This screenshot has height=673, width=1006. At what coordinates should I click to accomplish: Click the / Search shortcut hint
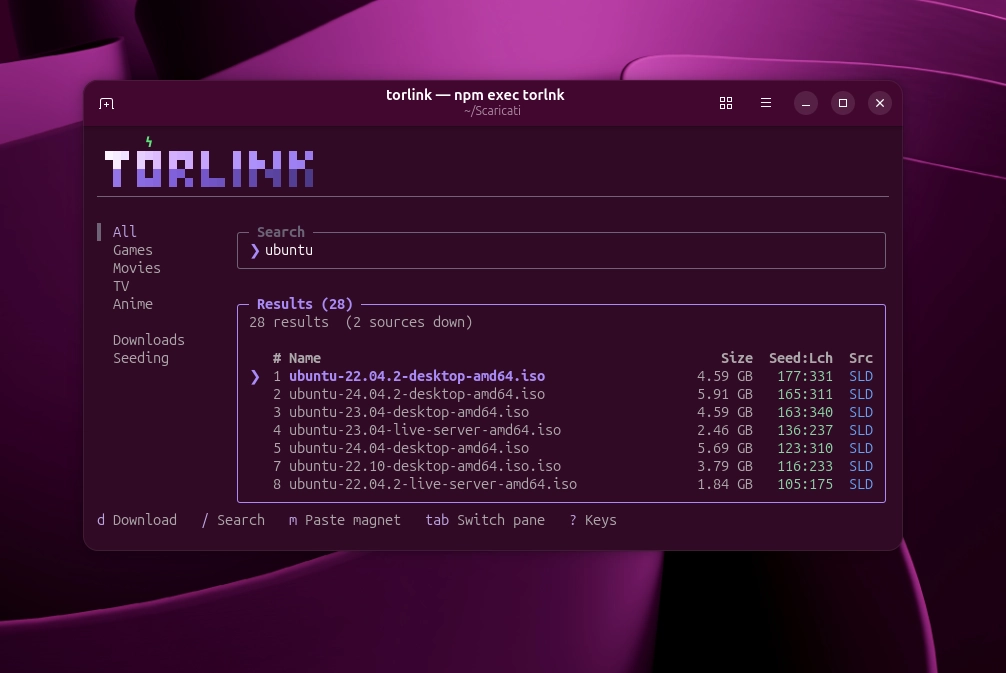tap(233, 520)
